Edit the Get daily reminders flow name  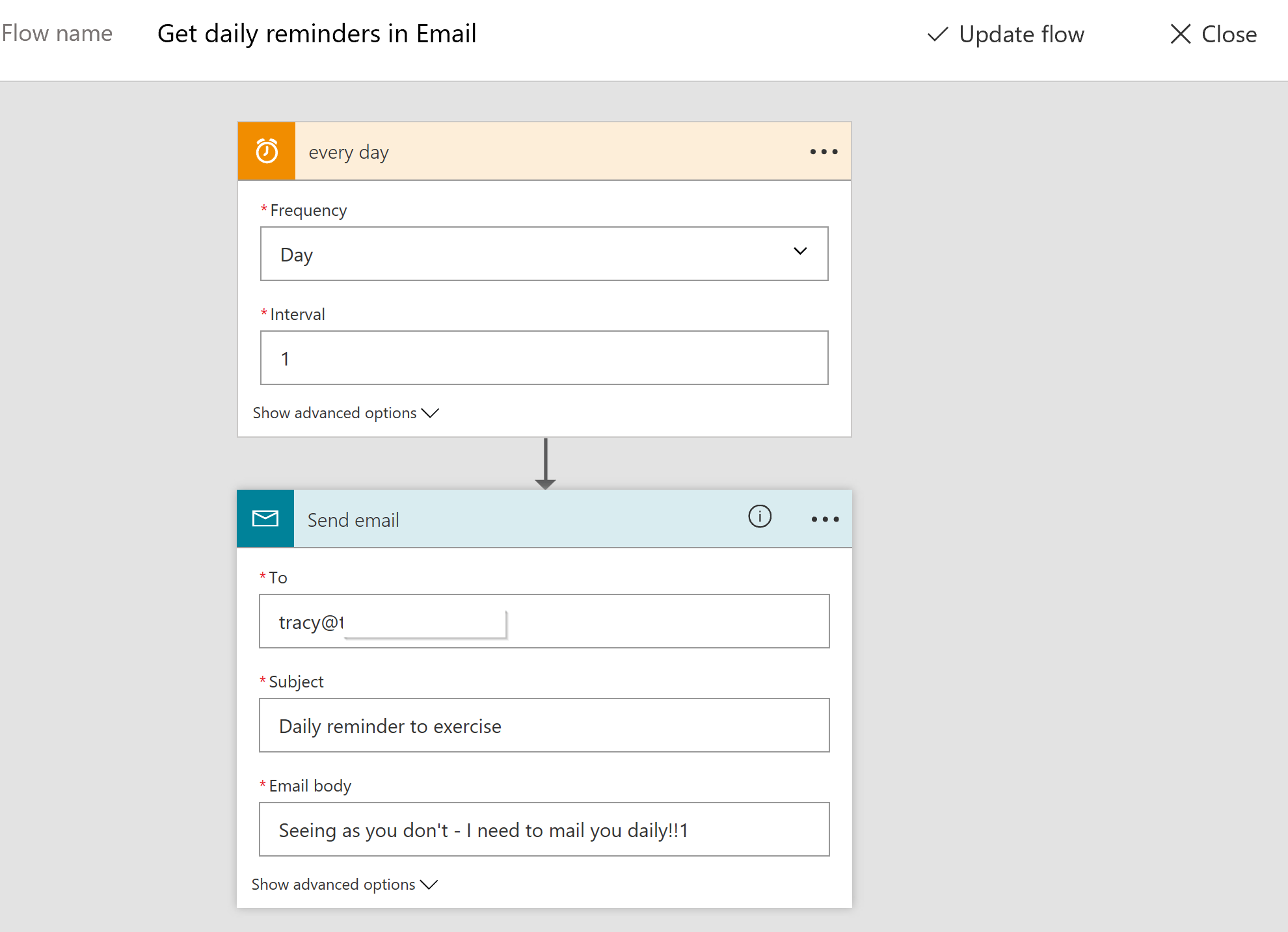[317, 33]
